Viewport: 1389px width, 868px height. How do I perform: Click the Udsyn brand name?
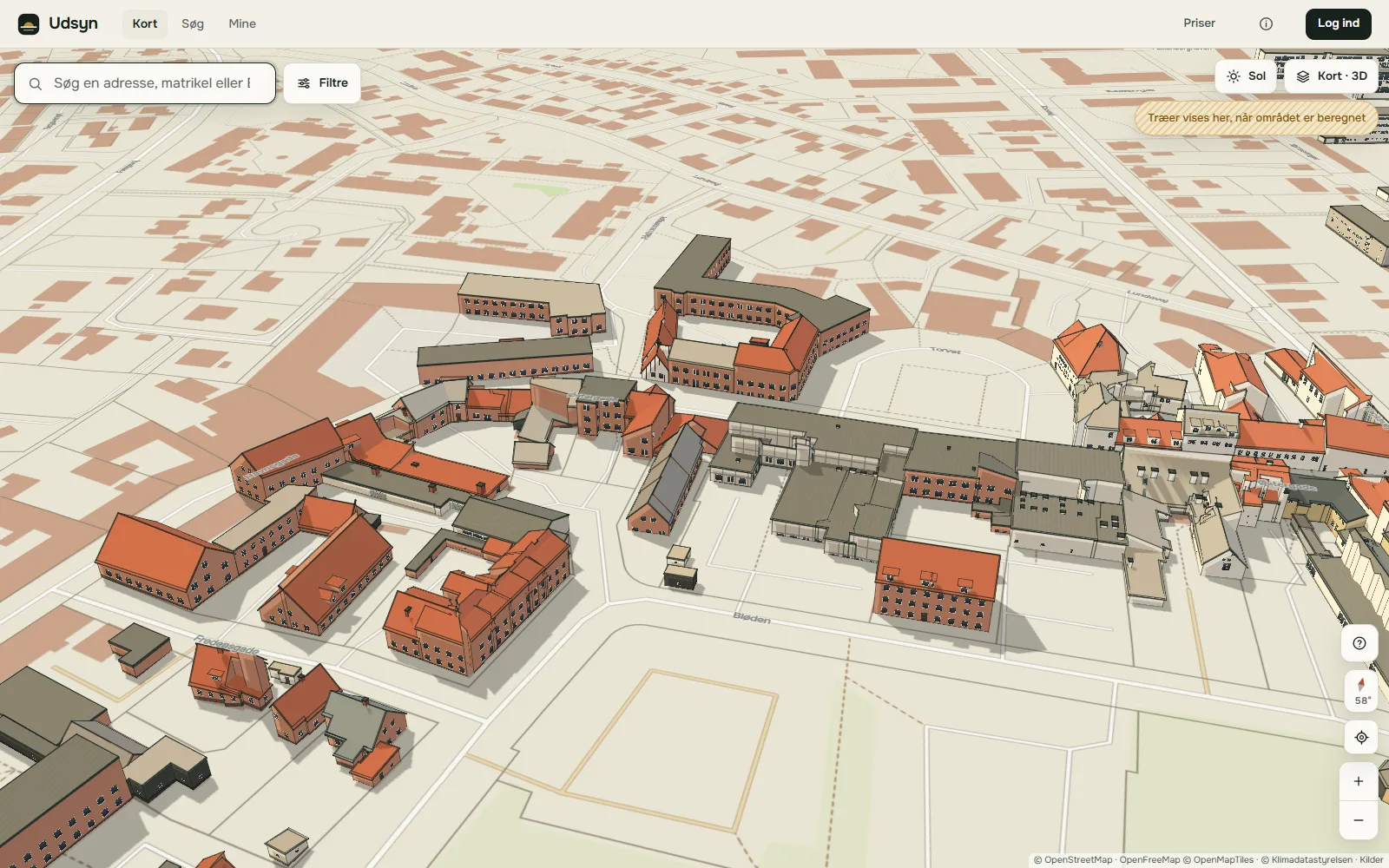(x=73, y=23)
